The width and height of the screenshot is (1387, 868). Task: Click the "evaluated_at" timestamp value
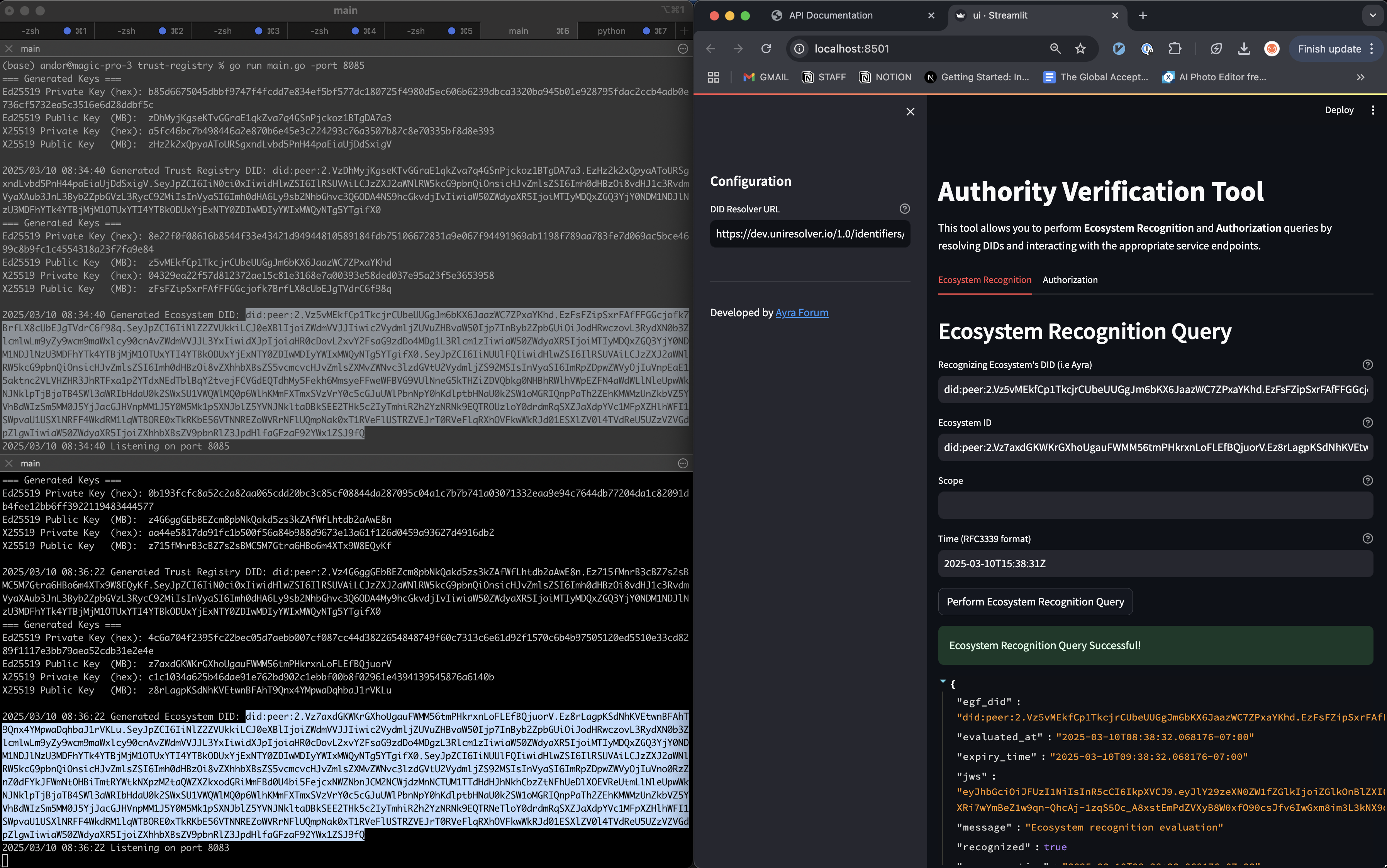point(1155,737)
